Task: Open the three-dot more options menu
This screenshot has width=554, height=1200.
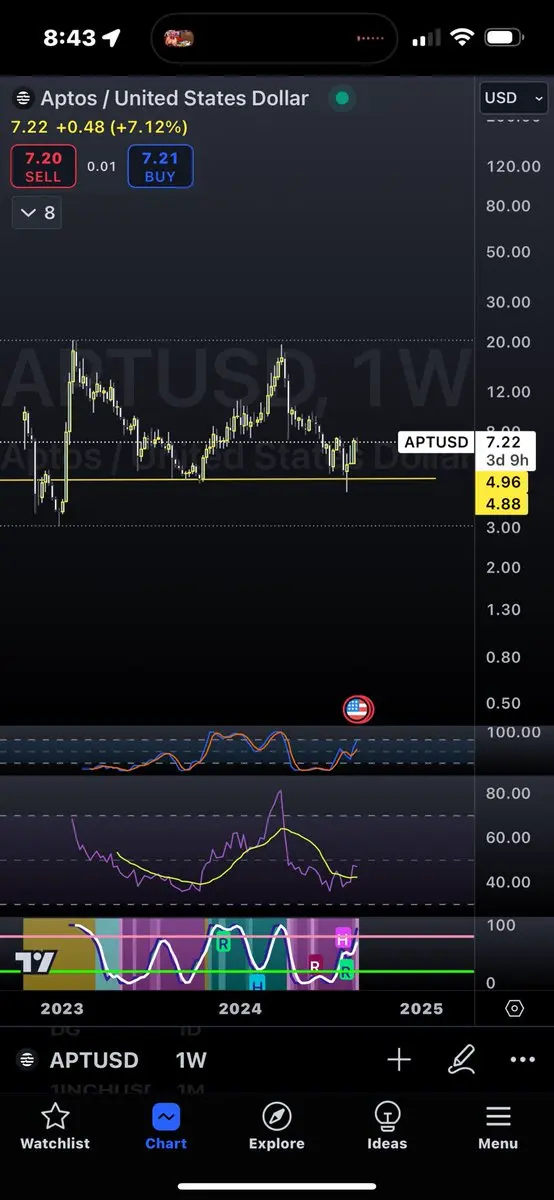Action: (x=522, y=1060)
